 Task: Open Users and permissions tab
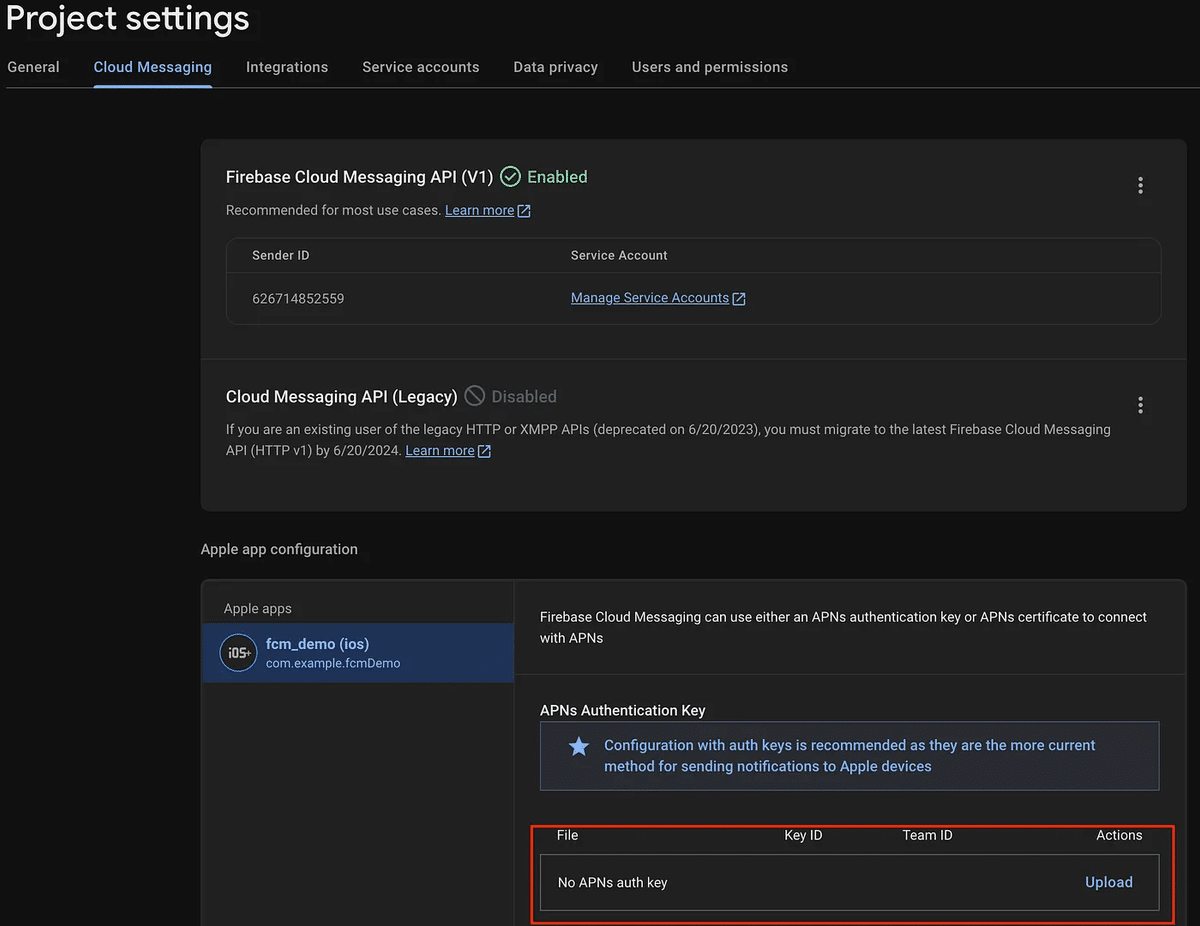[710, 67]
